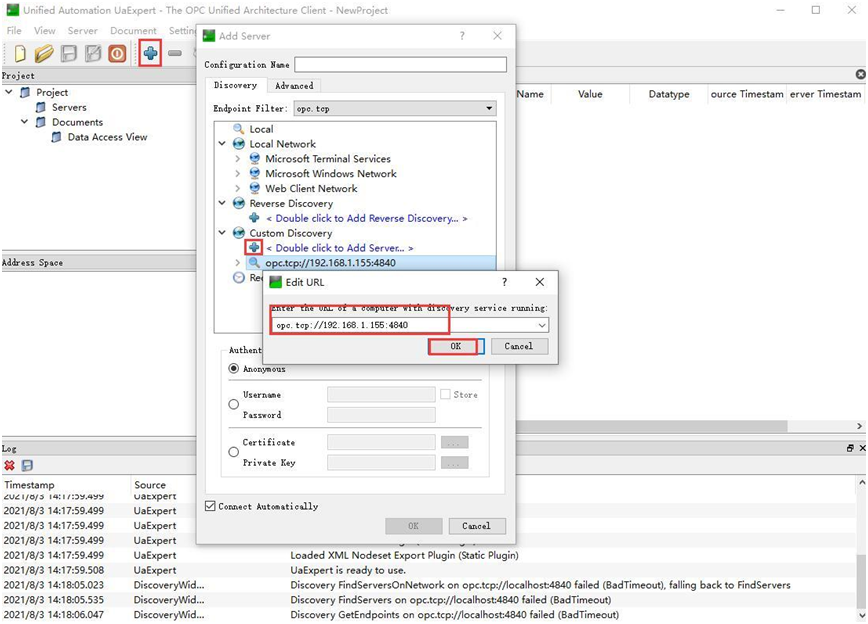Click the Web Client Network globe icon
This screenshot has width=868, height=624.
(x=255, y=188)
